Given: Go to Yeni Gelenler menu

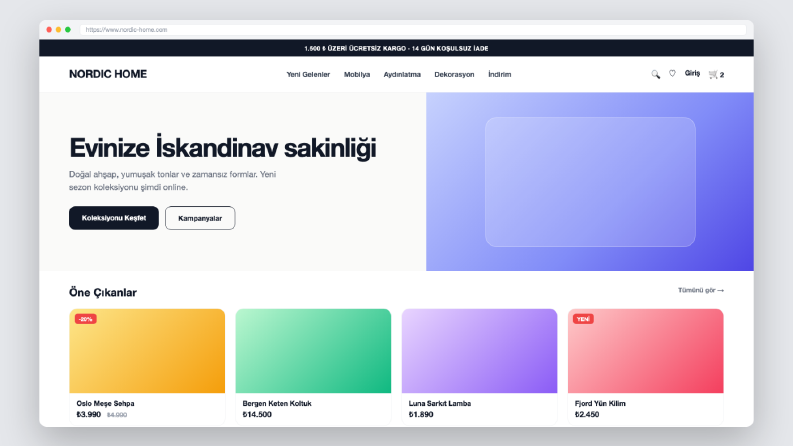Looking at the screenshot, I should click(308, 74).
